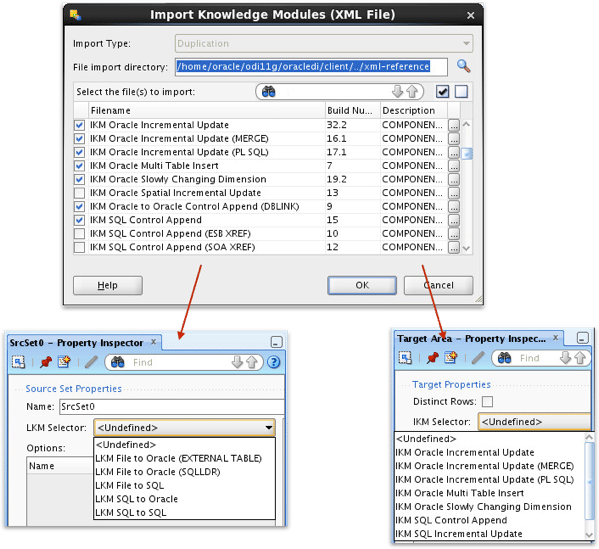
Task: Click the Select All checked-box icon
Action: pos(442,92)
